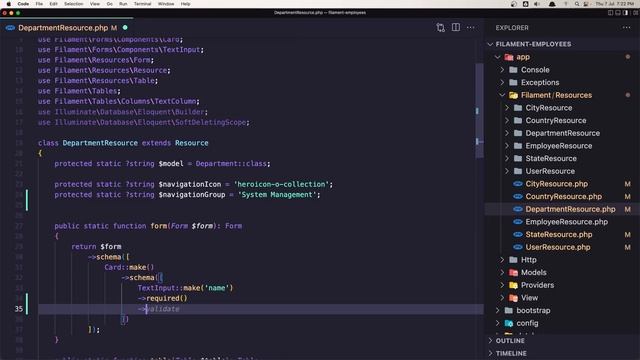
Task: Open editor More Actions ellipsis
Action: pos(471,28)
